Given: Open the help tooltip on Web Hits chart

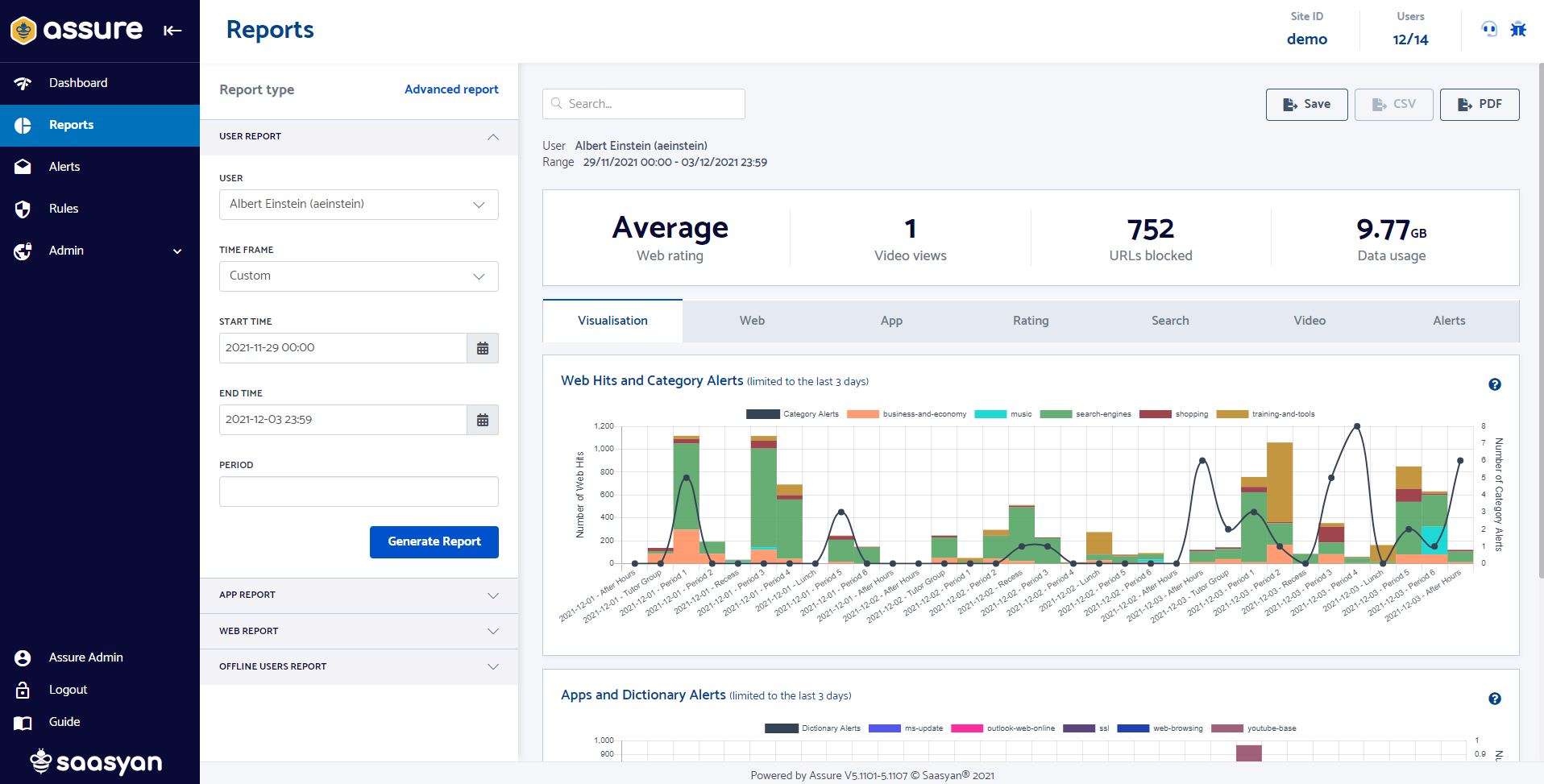Looking at the screenshot, I should pyautogui.click(x=1496, y=385).
